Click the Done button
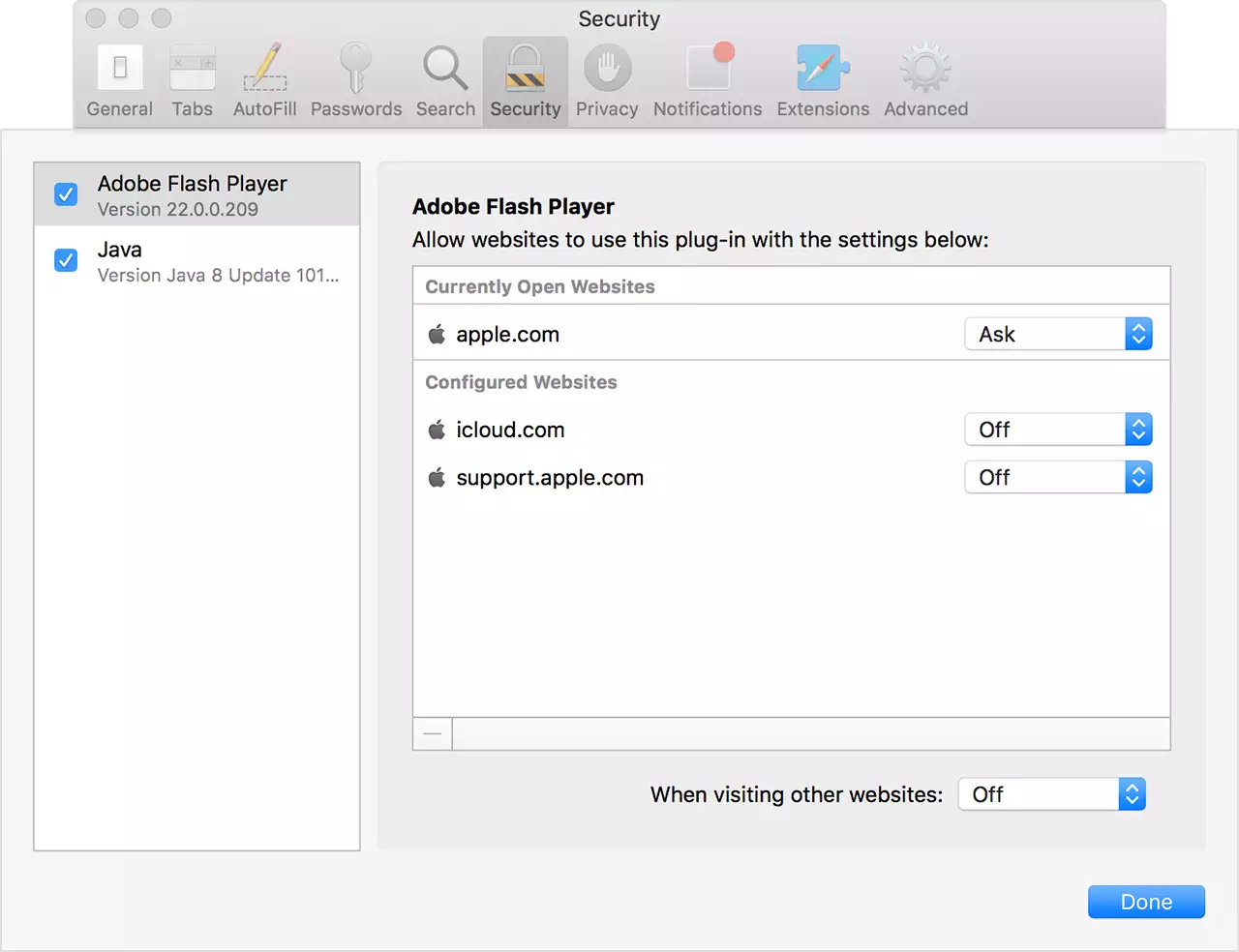Screen dimensions: 1239x952 pyautogui.click(x=1146, y=902)
